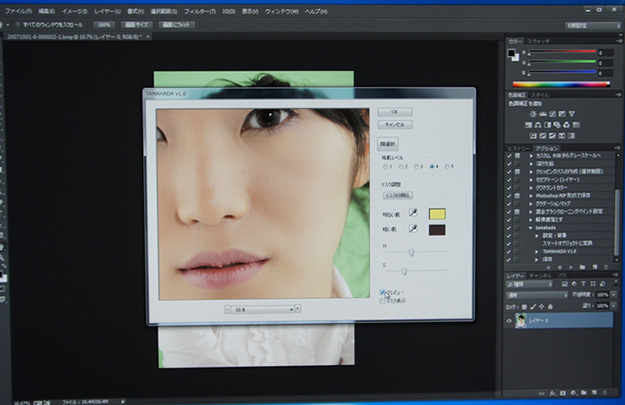Enable scroll all windows checkbox

tap(18, 23)
